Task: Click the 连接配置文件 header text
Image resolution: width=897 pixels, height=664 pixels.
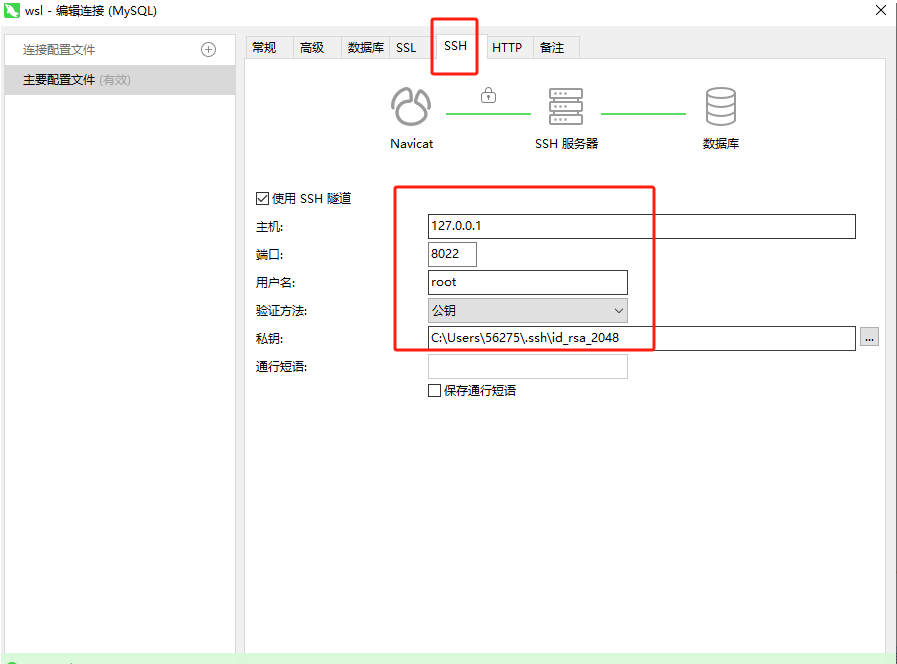Action: pos(59,50)
